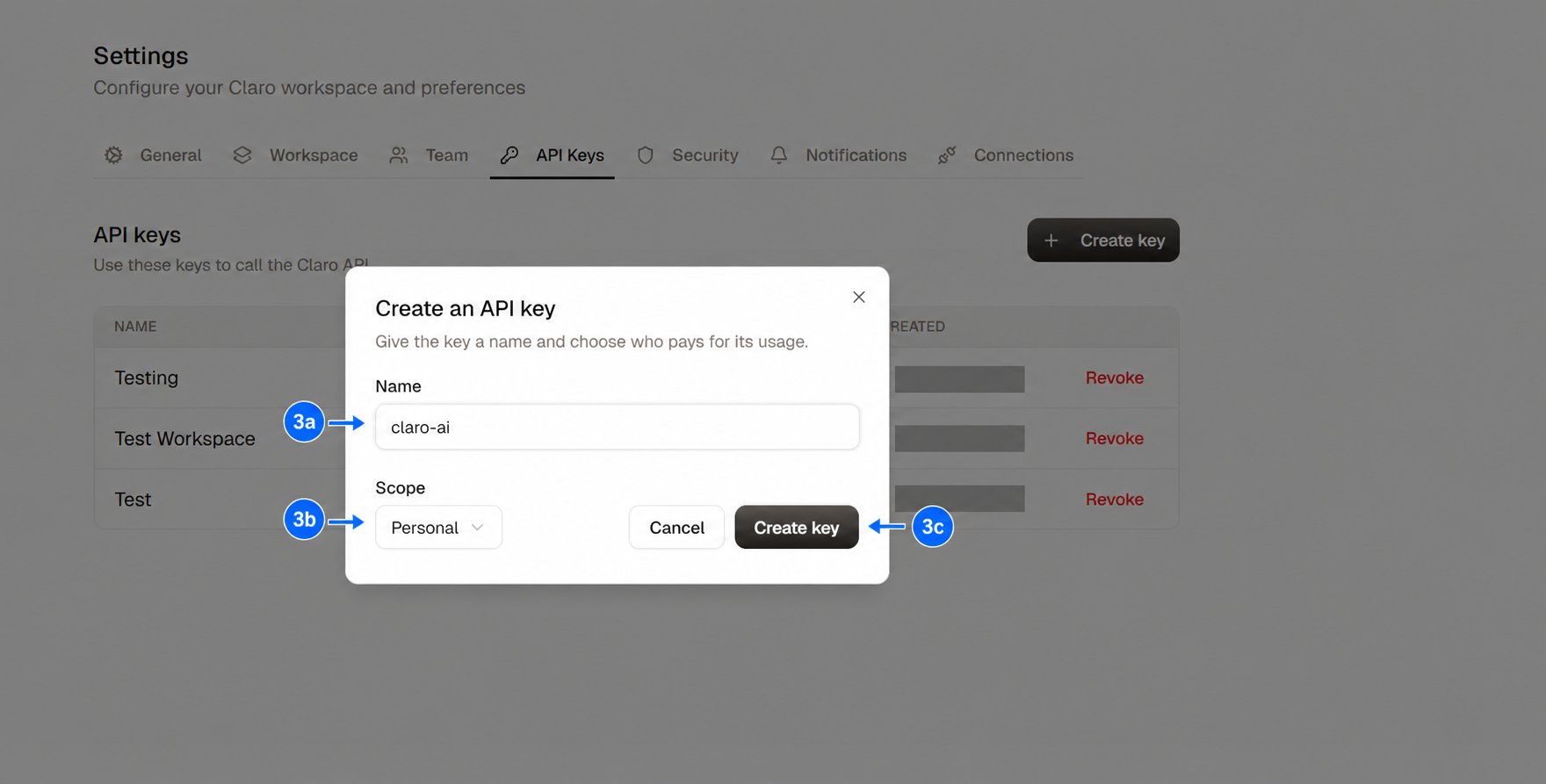Click the plug icon beside Connections
1546x784 pixels.
click(x=947, y=155)
